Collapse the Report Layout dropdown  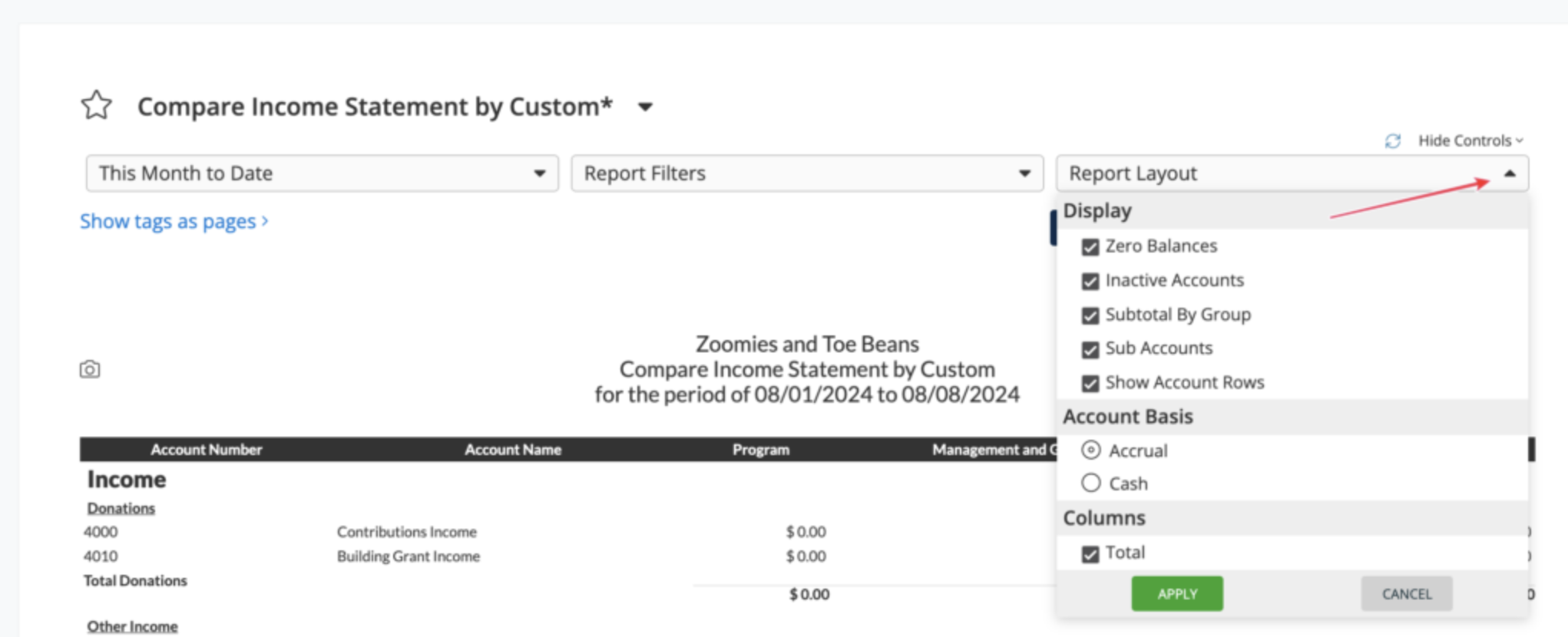(x=1509, y=173)
